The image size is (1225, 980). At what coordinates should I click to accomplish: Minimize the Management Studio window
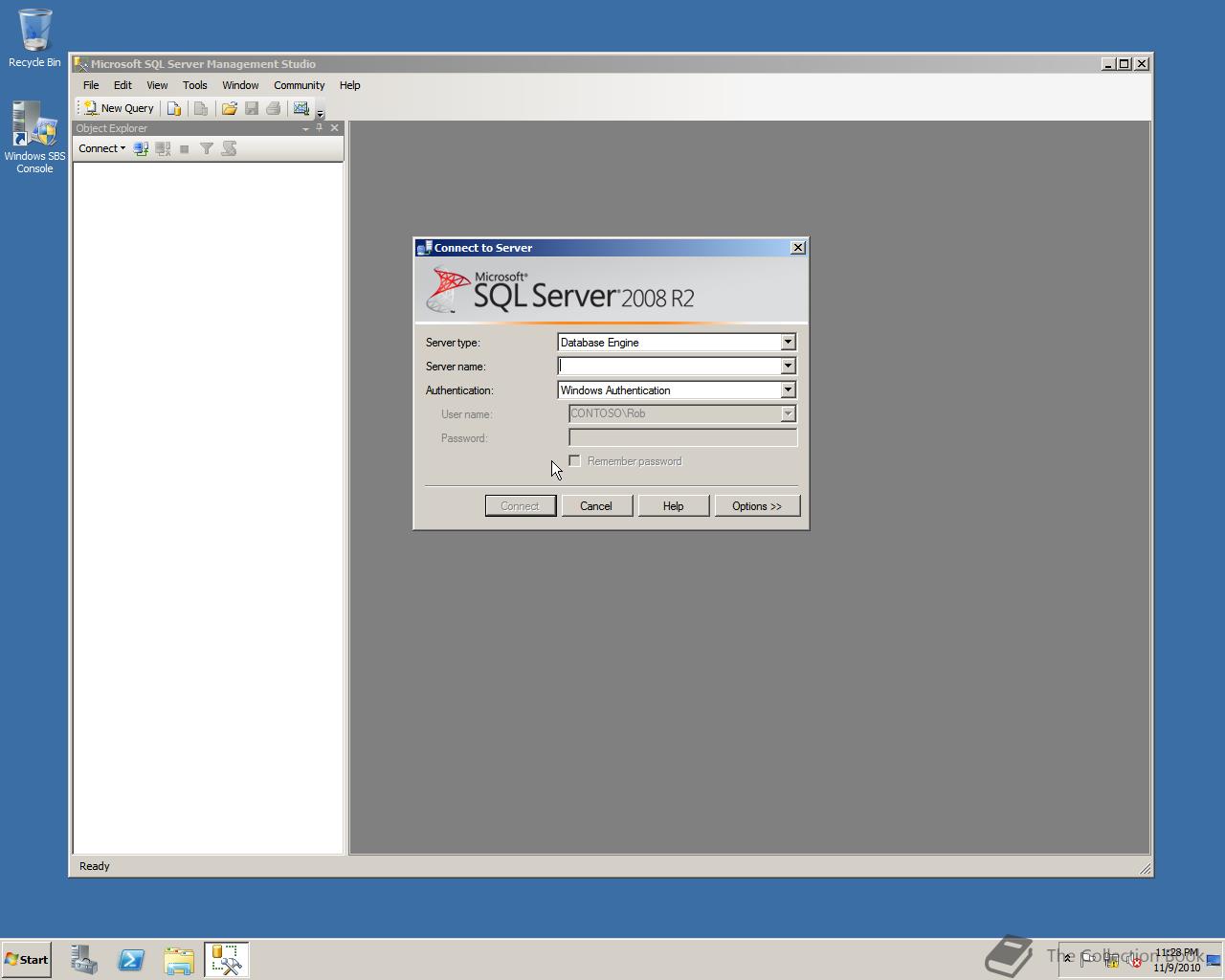tap(1108, 64)
